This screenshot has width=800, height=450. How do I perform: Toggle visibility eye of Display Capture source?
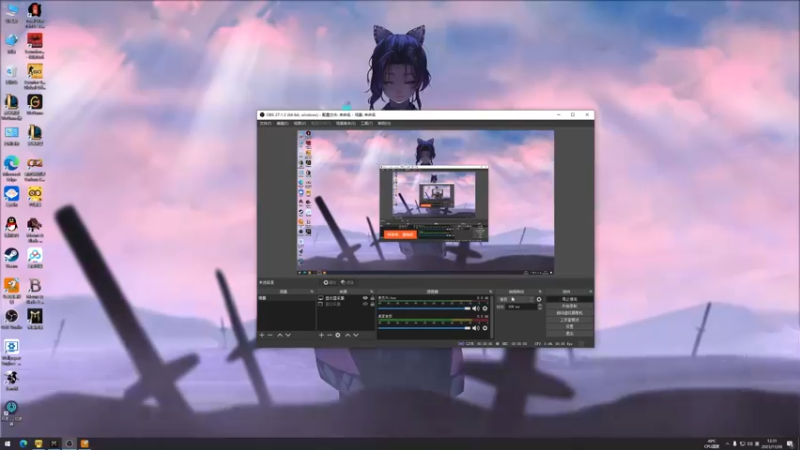pyautogui.click(x=365, y=298)
